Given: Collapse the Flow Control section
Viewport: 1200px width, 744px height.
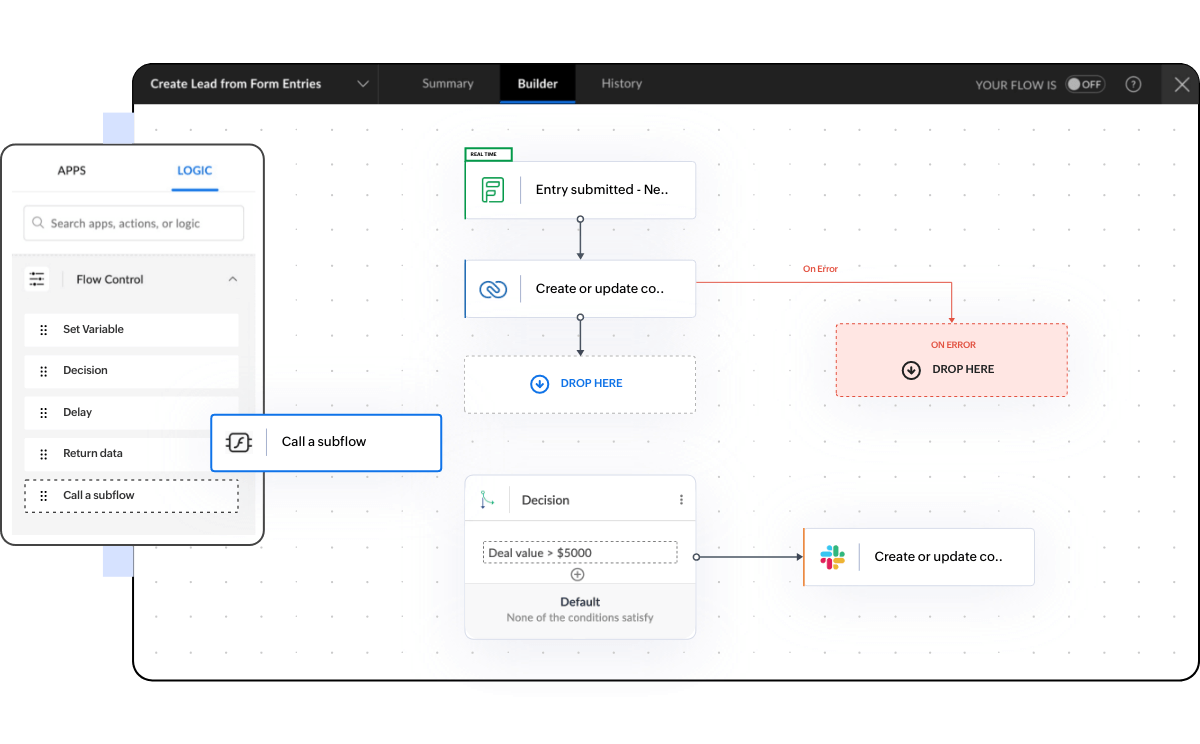Looking at the screenshot, I should coord(233,280).
